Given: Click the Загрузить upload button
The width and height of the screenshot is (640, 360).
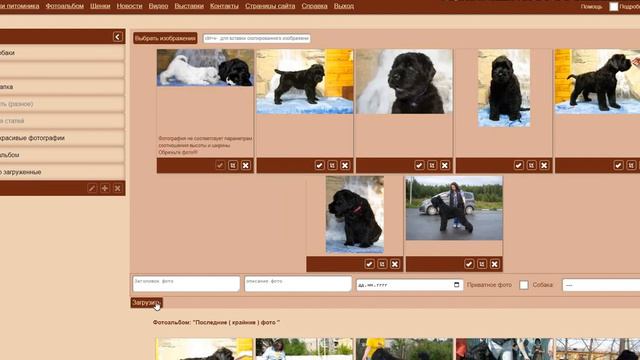Looking at the screenshot, I should [147, 302].
